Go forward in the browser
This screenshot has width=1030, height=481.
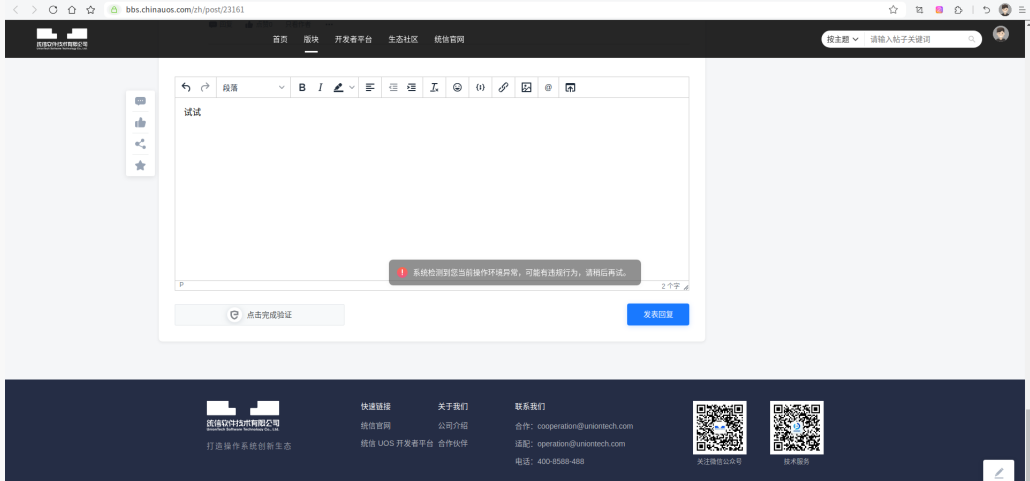tap(34, 10)
